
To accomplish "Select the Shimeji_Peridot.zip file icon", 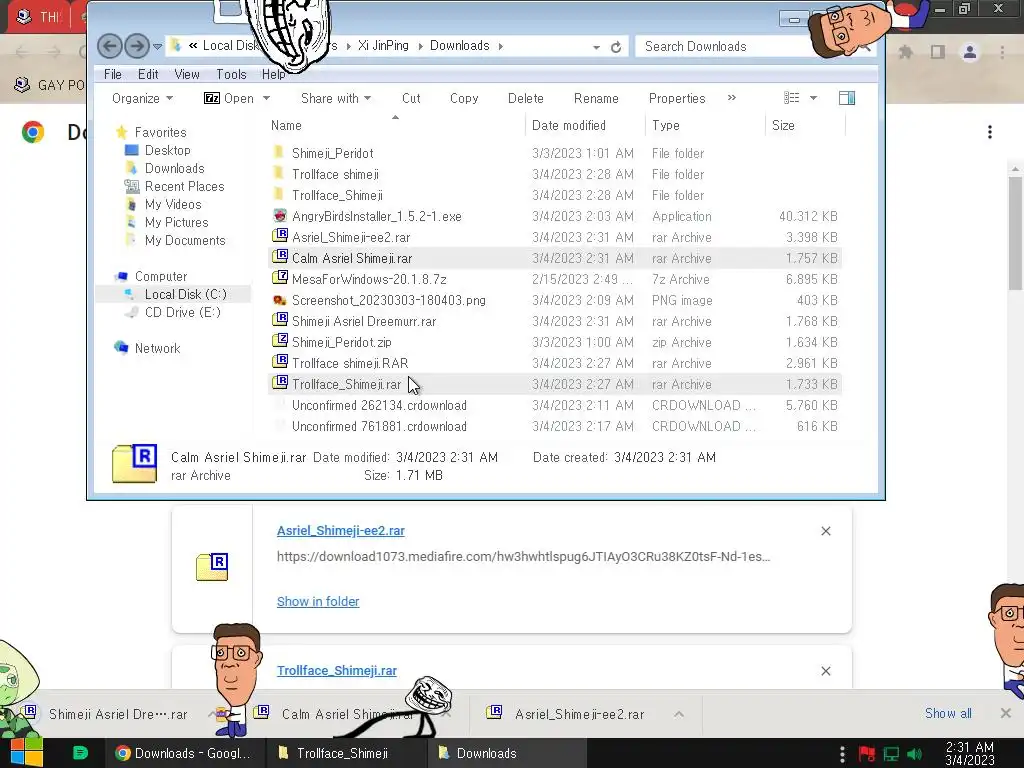I will (280, 342).
